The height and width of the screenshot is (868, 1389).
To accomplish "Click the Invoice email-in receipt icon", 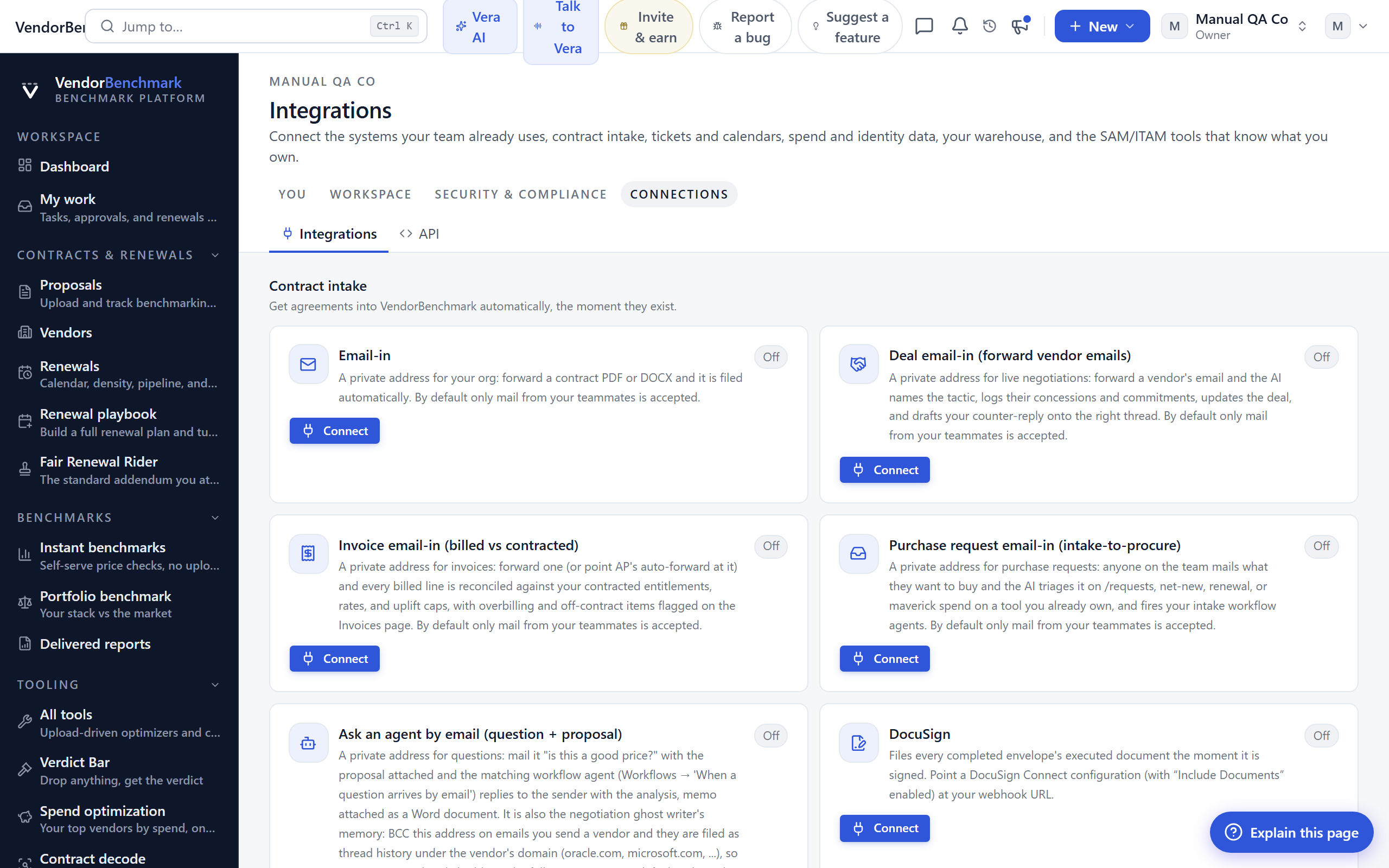I will (308, 553).
